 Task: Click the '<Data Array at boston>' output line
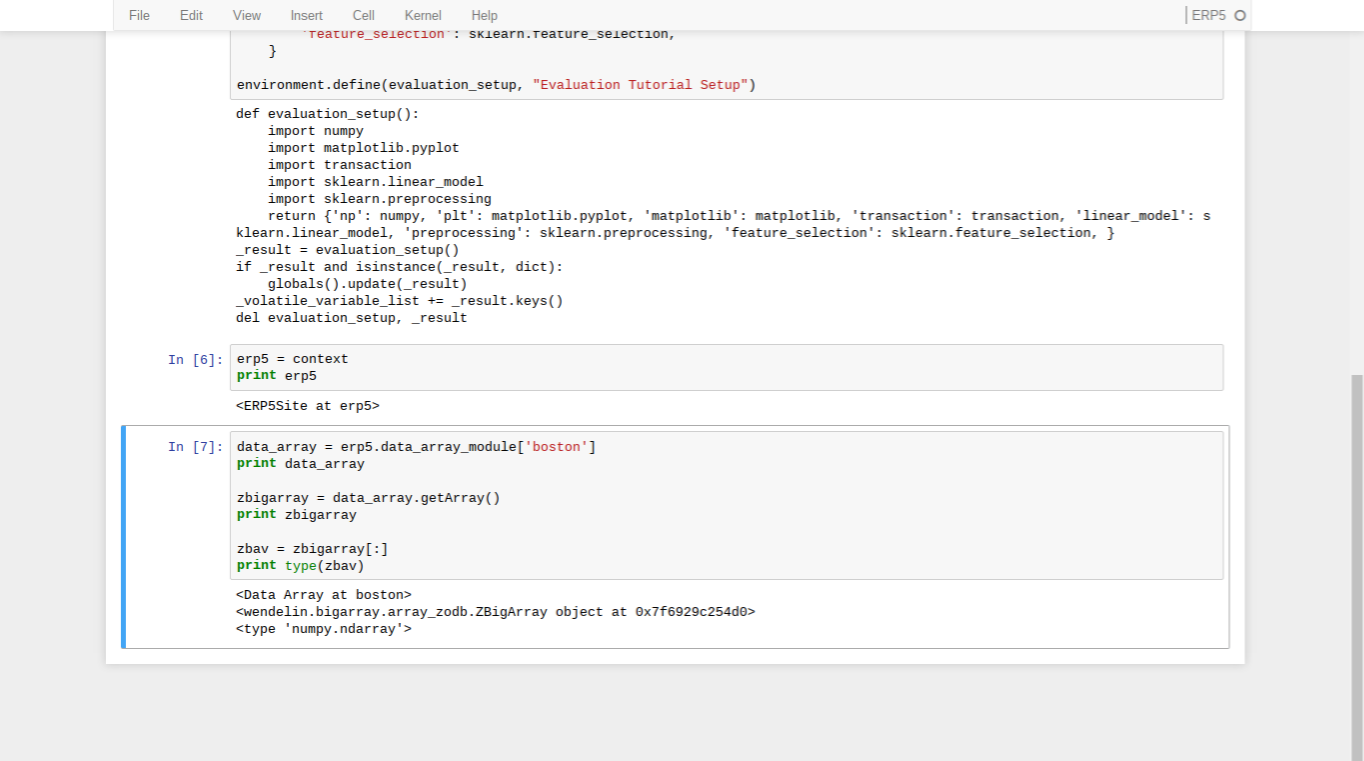[x=324, y=595]
